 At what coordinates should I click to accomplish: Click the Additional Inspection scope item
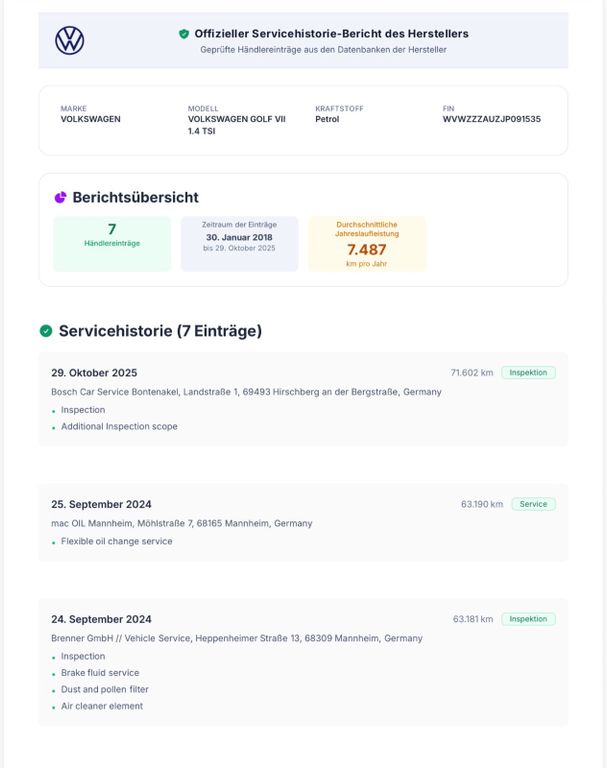pos(119,427)
